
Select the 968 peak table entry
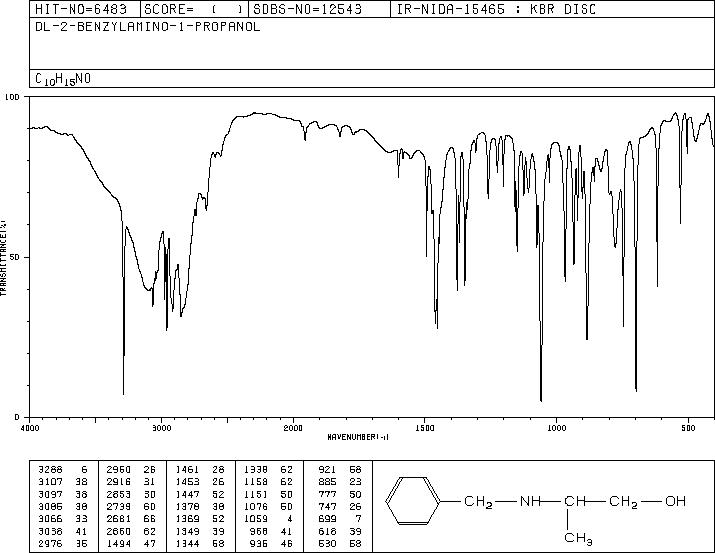coord(271,531)
